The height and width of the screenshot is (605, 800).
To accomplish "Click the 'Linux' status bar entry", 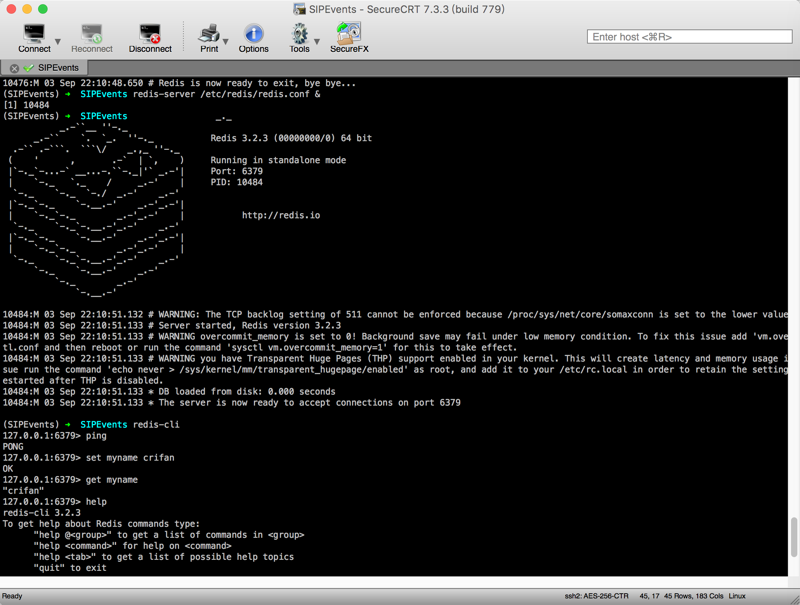I will coord(737,596).
